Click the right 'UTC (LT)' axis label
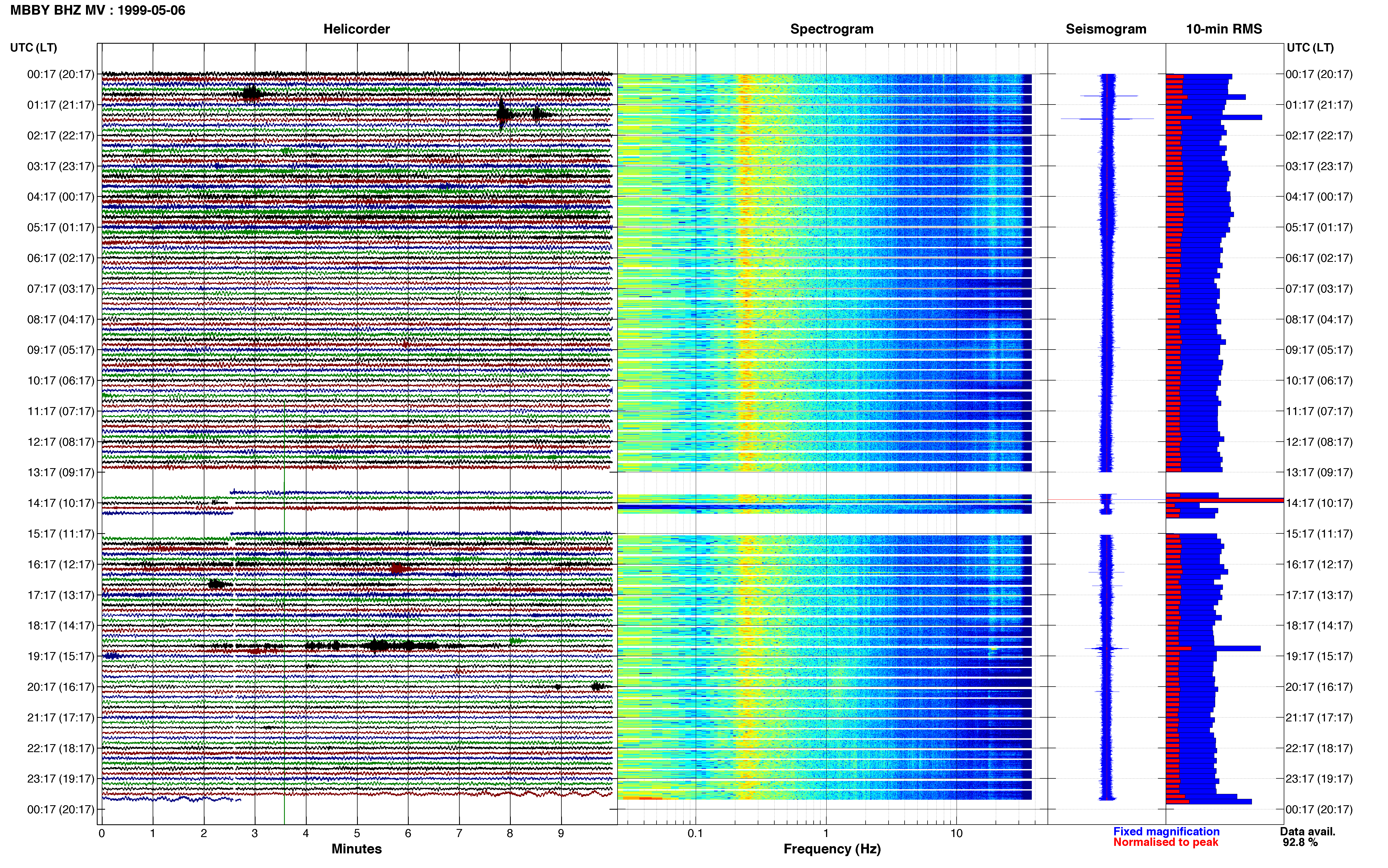The height and width of the screenshot is (868, 1388). (x=1310, y=48)
